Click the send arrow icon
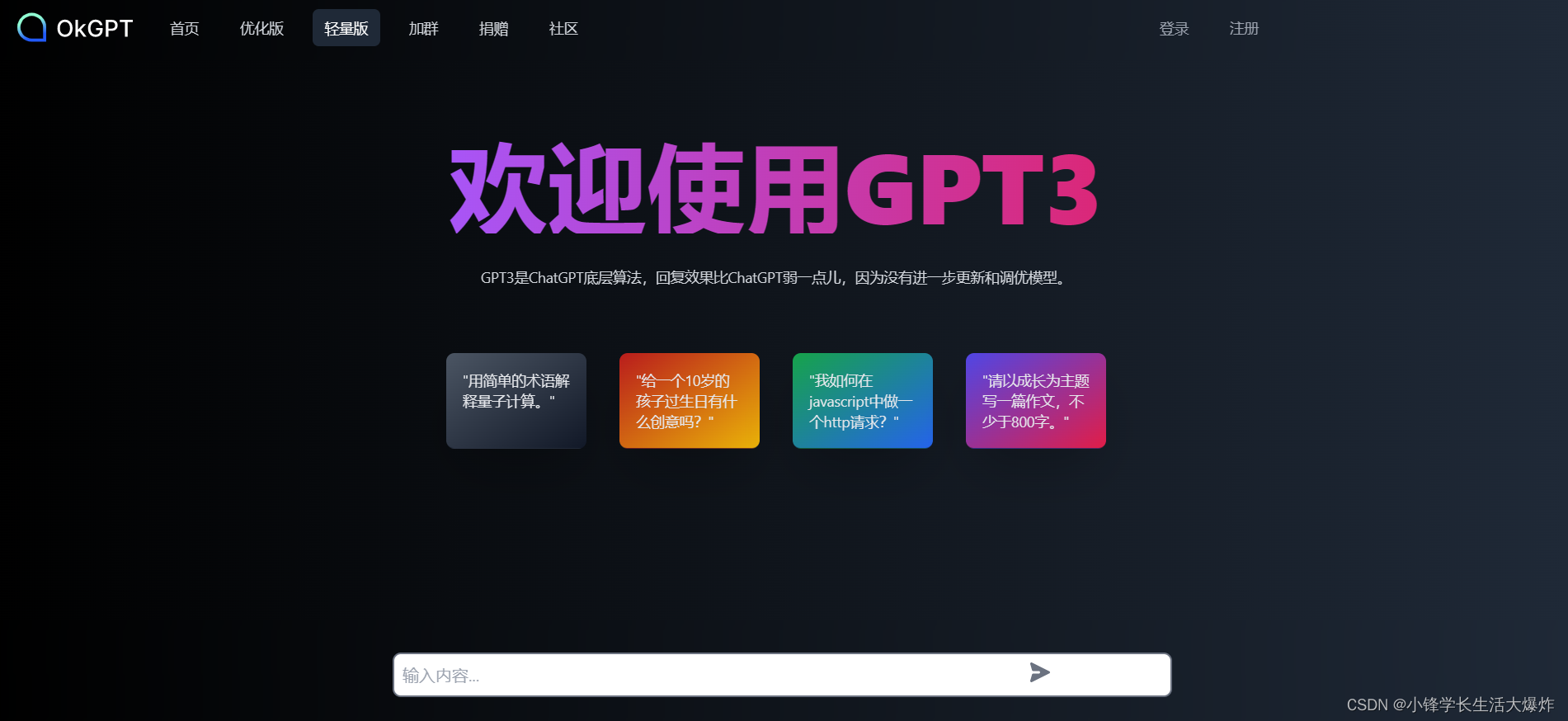Screen dimensions: 1568x721 pyautogui.click(x=1039, y=672)
